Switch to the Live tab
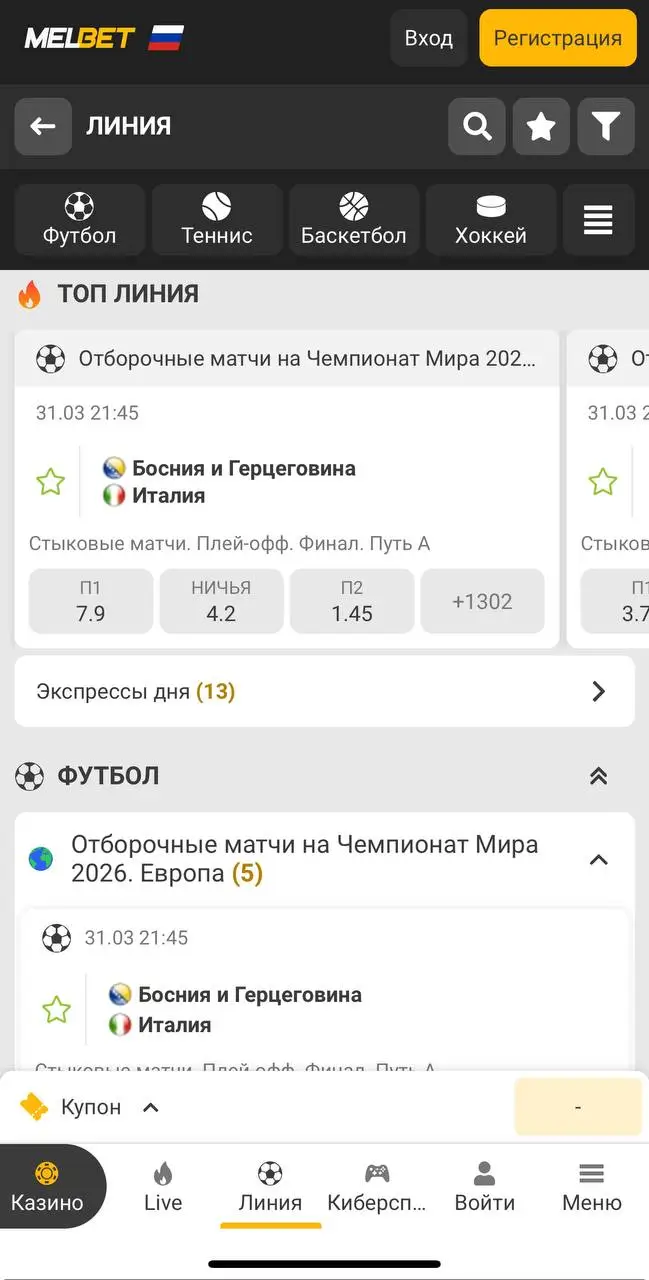 coord(163,1187)
